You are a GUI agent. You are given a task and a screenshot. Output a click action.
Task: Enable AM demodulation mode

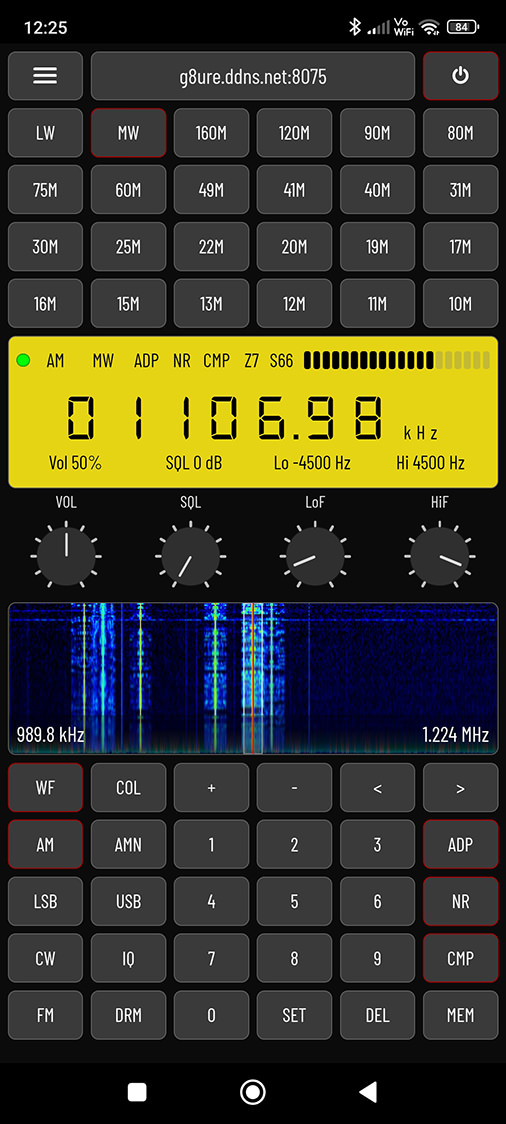click(x=45, y=844)
